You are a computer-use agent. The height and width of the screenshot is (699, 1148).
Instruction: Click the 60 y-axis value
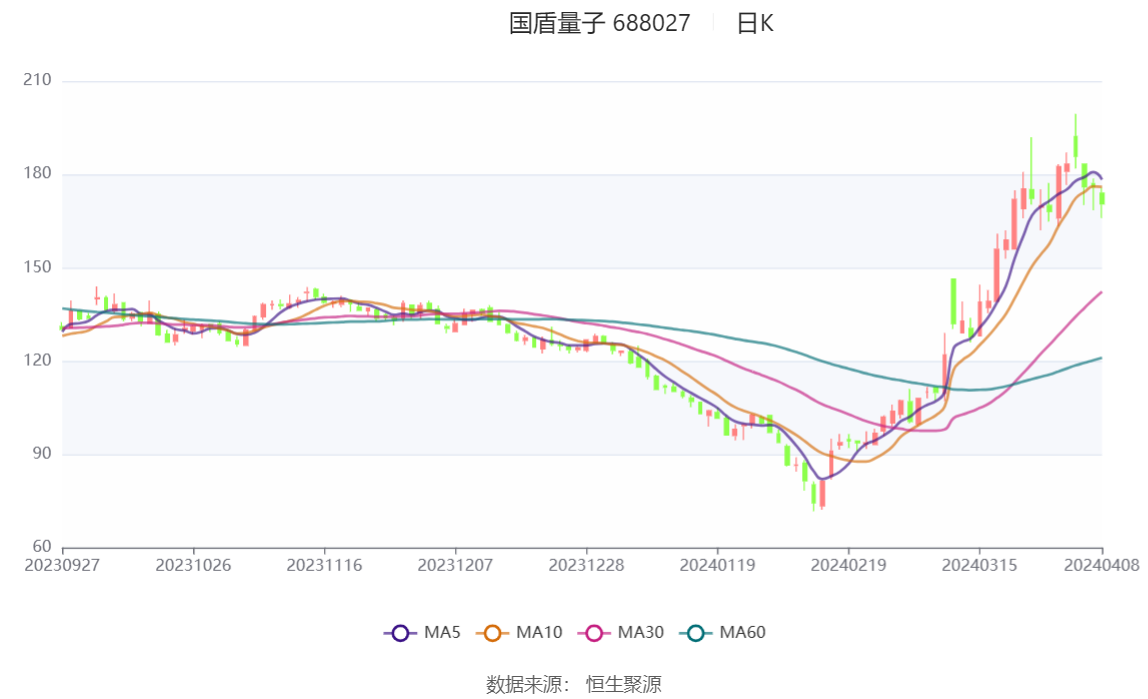point(42,547)
